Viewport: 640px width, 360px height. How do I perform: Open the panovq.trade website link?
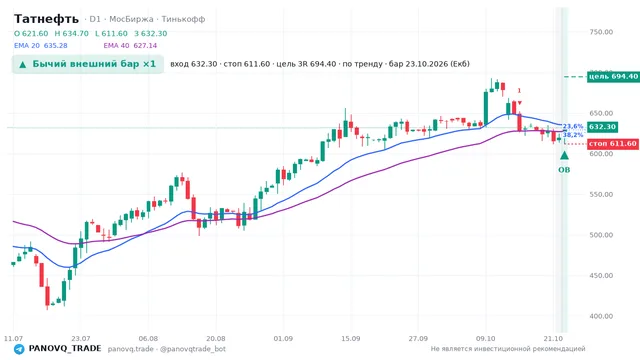pos(131,349)
